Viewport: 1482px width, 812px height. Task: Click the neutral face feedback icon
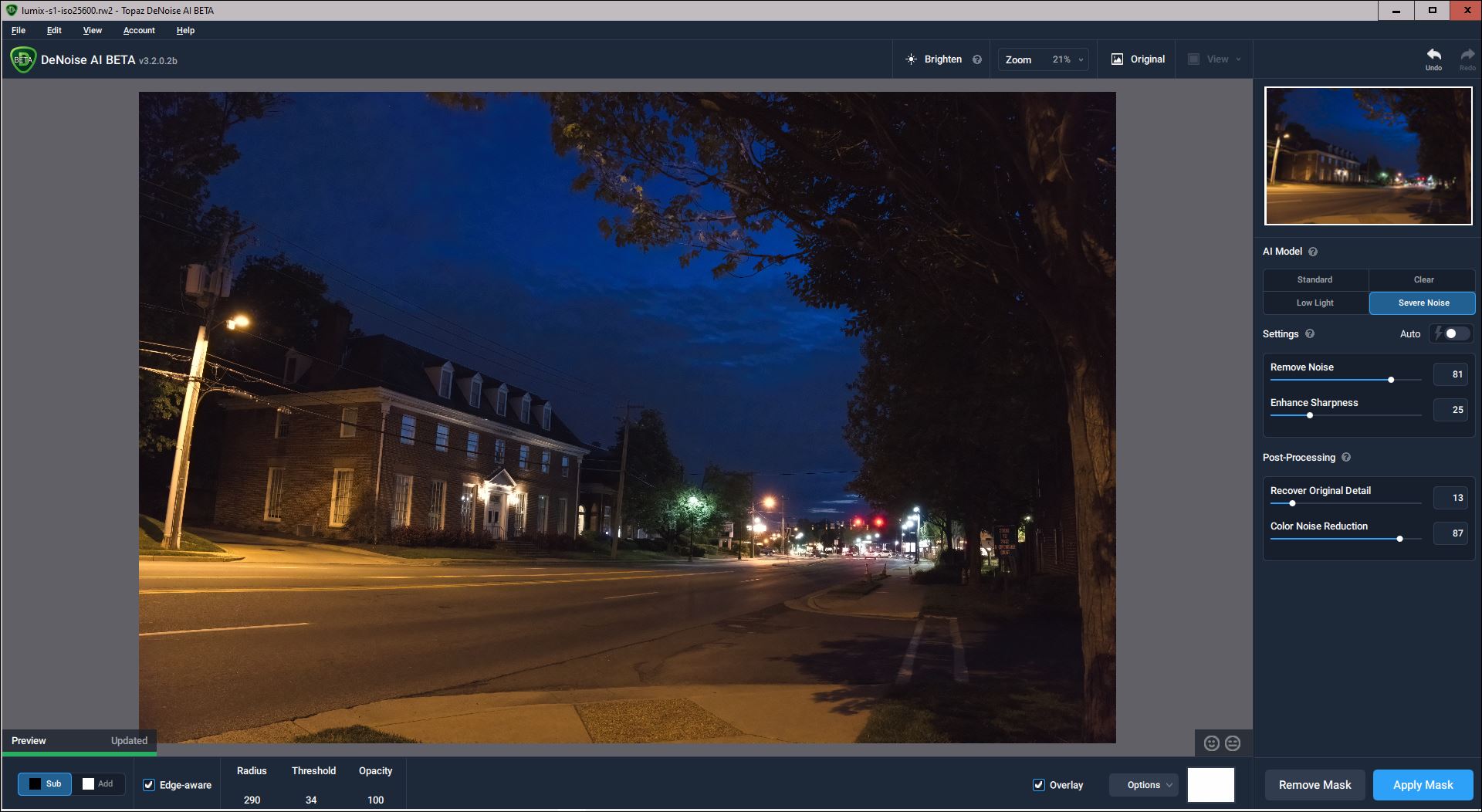pyautogui.click(x=1233, y=743)
